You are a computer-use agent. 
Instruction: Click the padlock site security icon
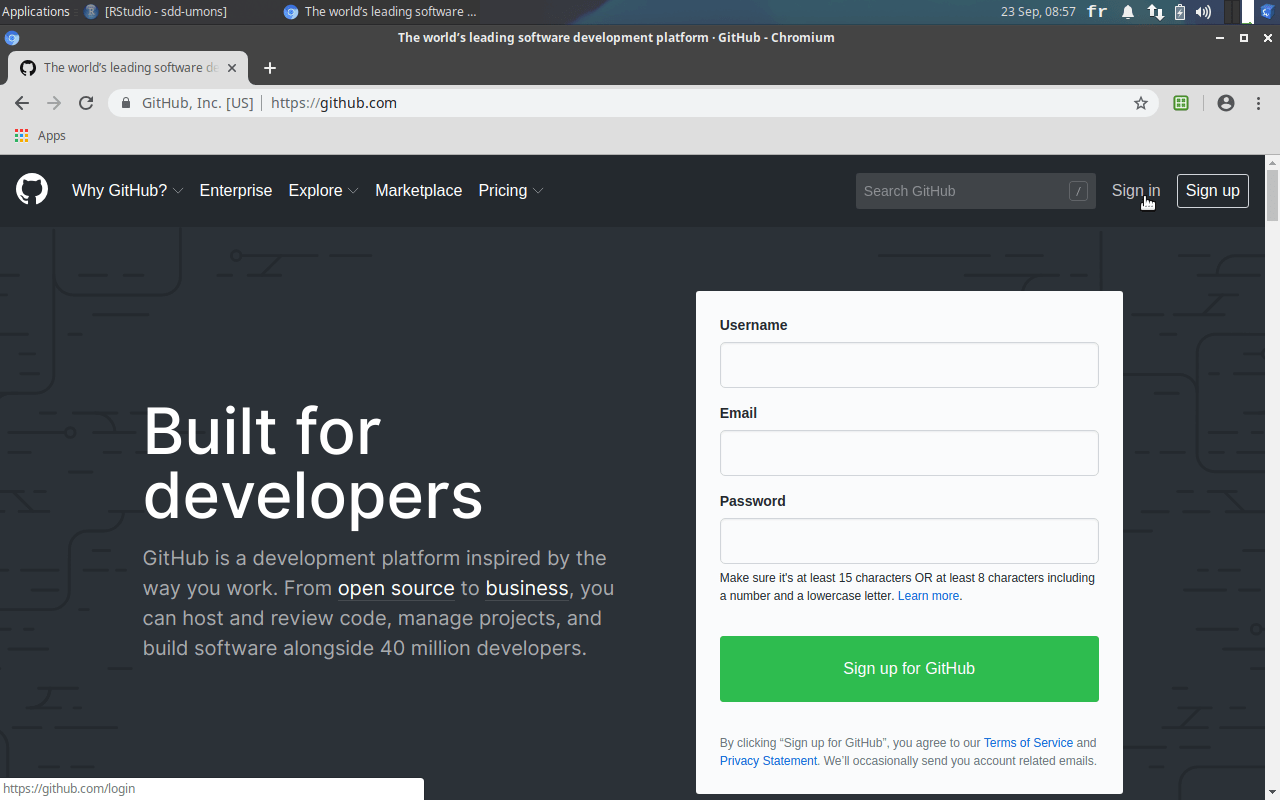(x=126, y=103)
